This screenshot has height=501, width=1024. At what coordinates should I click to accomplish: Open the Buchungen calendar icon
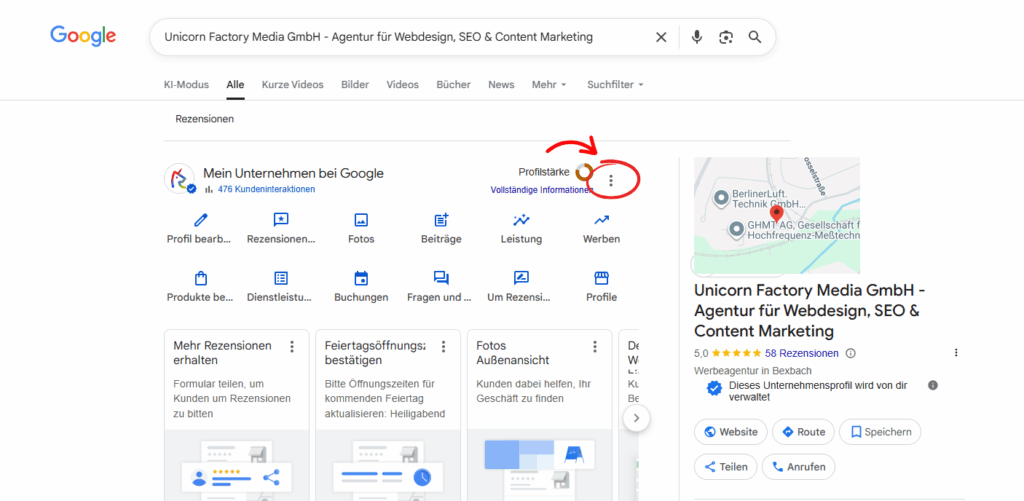click(x=361, y=278)
